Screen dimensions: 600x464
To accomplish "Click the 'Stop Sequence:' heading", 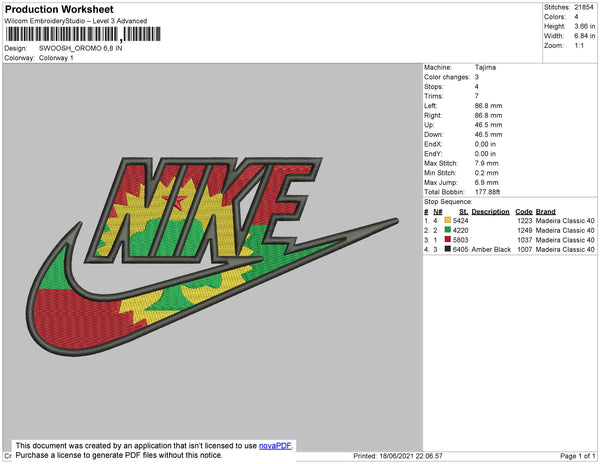I will (x=448, y=202).
